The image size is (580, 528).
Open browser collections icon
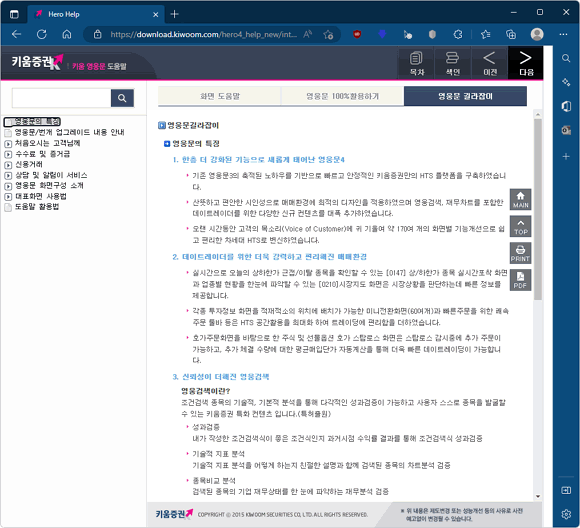tap(511, 34)
